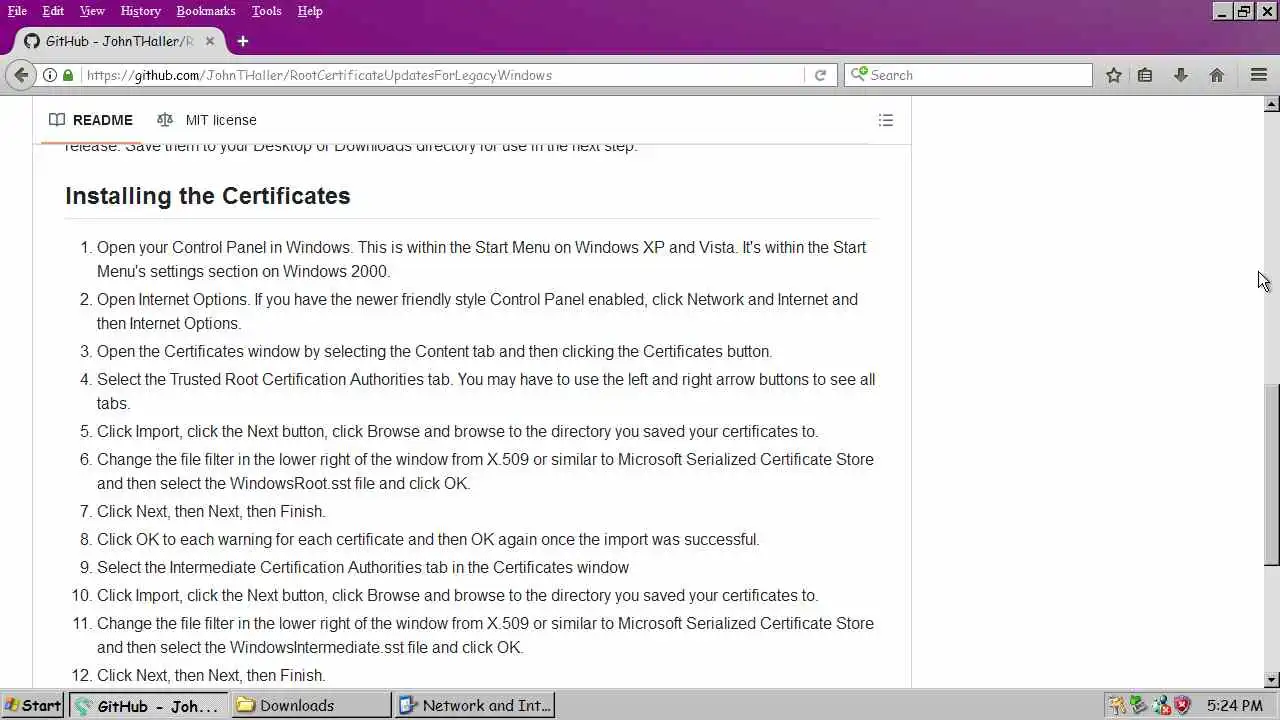The image size is (1280, 720).
Task: Switch to GitHub taskbar button
Action: pyautogui.click(x=148, y=705)
